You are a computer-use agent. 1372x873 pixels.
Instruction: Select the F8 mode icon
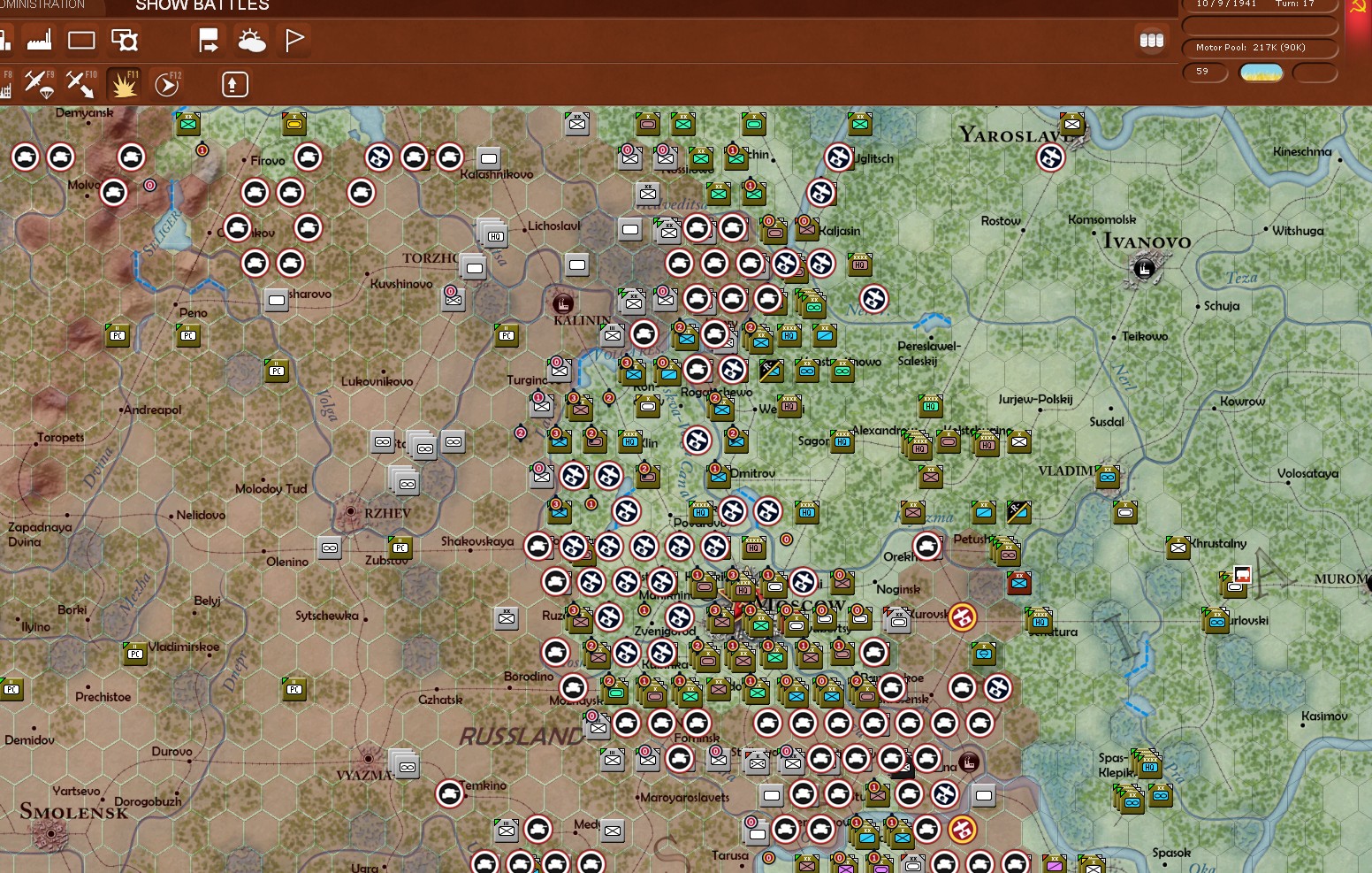coord(5,84)
